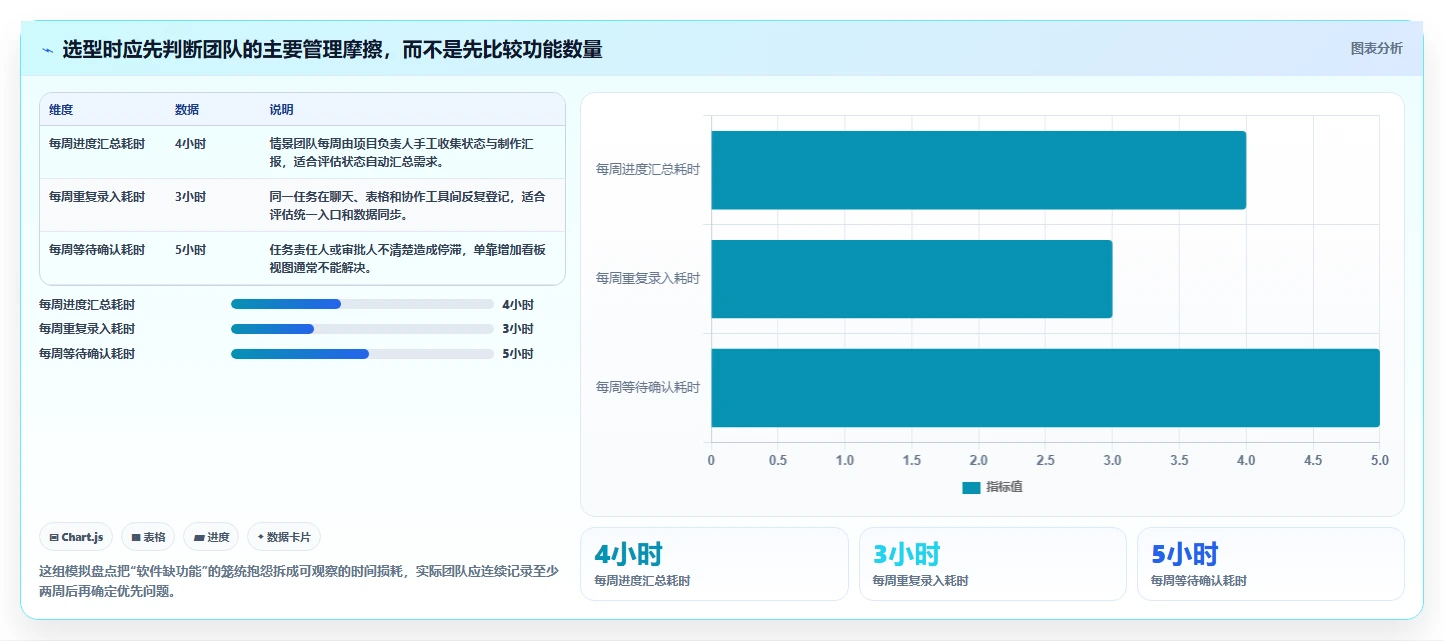Click the 每周等待确认耗时 progress row label
Image resolution: width=1444 pixels, height=641 pixels.
coord(87,354)
